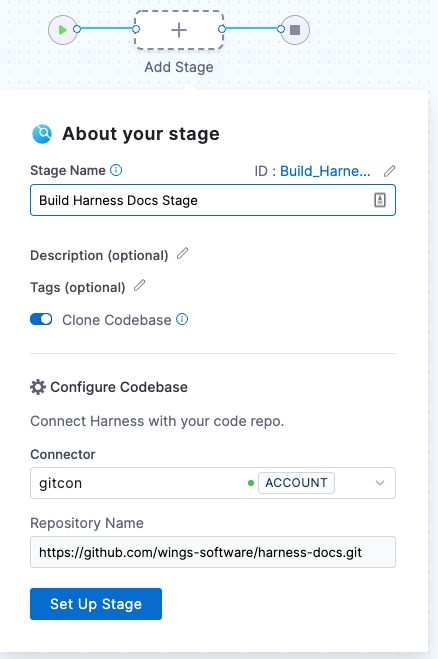Edit Tags with its pencil icon
This screenshot has height=659, width=438.
(x=140, y=285)
